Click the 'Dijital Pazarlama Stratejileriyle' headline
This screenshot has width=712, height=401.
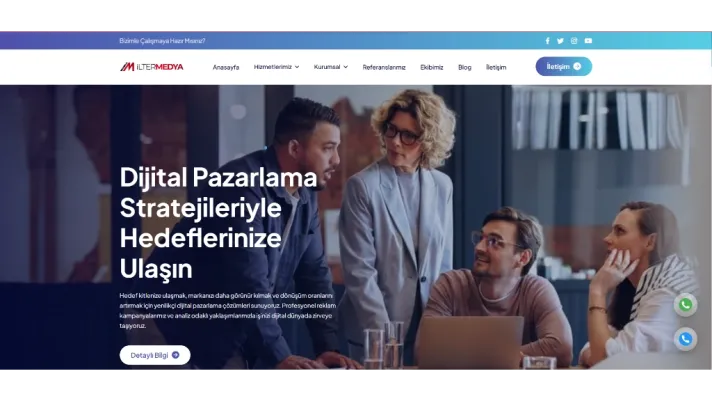(x=218, y=223)
